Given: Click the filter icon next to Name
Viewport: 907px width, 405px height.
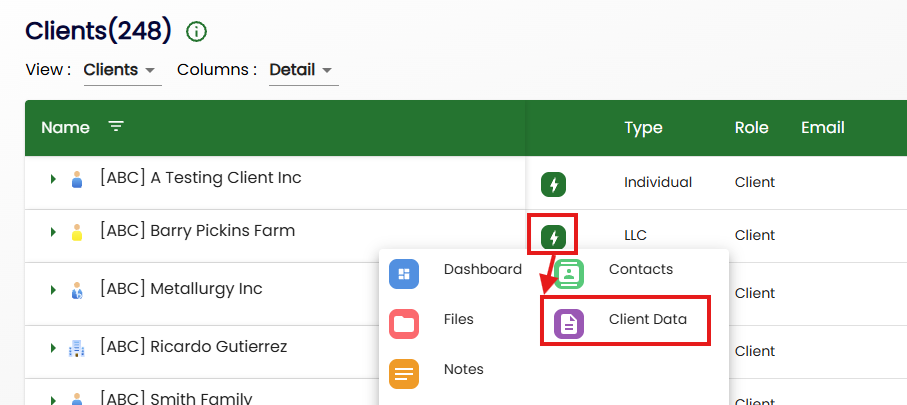Looking at the screenshot, I should (x=117, y=127).
